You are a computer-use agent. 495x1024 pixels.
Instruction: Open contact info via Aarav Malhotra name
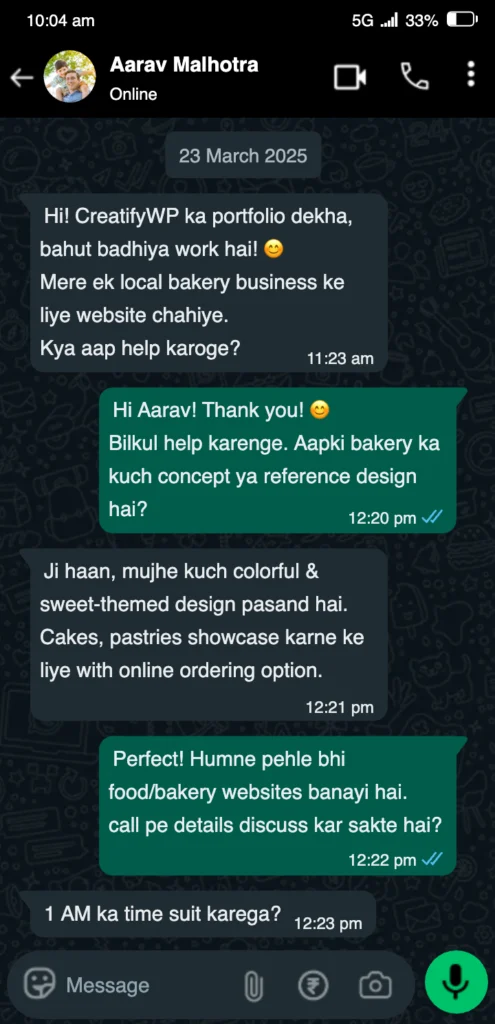(184, 65)
